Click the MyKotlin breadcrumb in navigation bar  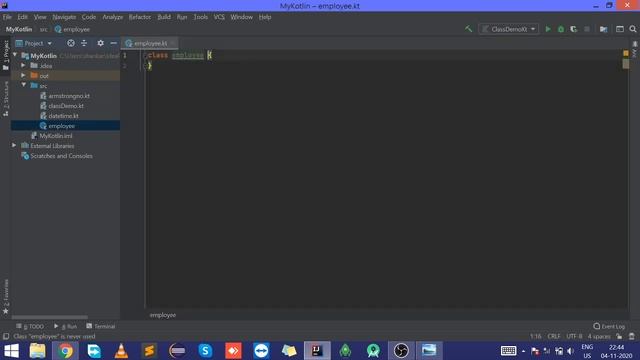click(x=19, y=29)
